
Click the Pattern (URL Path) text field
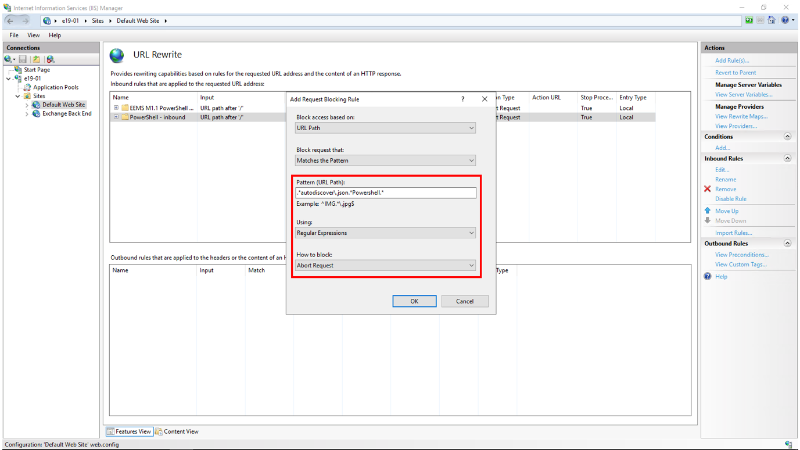[385, 193]
